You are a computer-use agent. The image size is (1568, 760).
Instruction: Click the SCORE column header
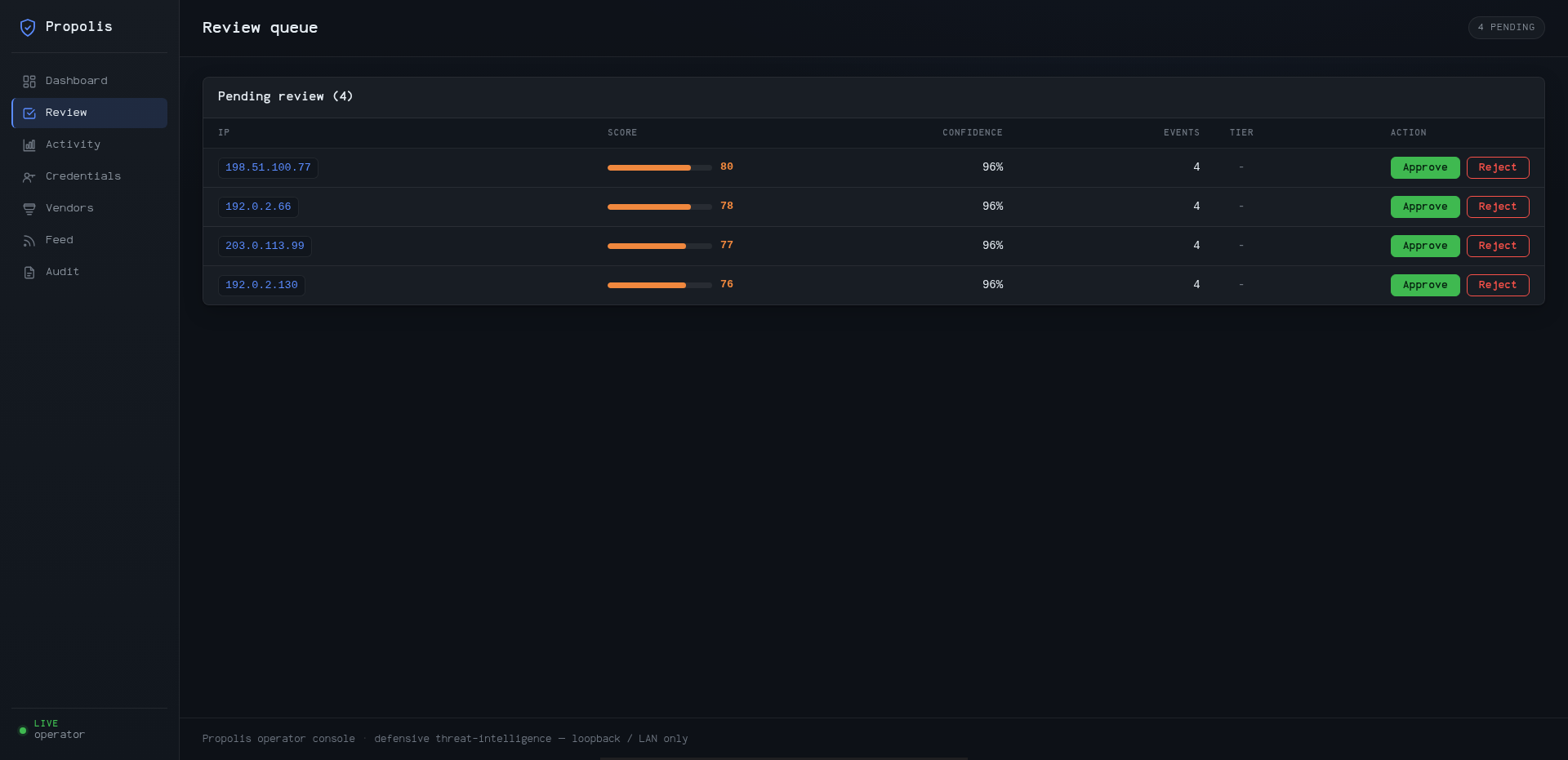622,132
